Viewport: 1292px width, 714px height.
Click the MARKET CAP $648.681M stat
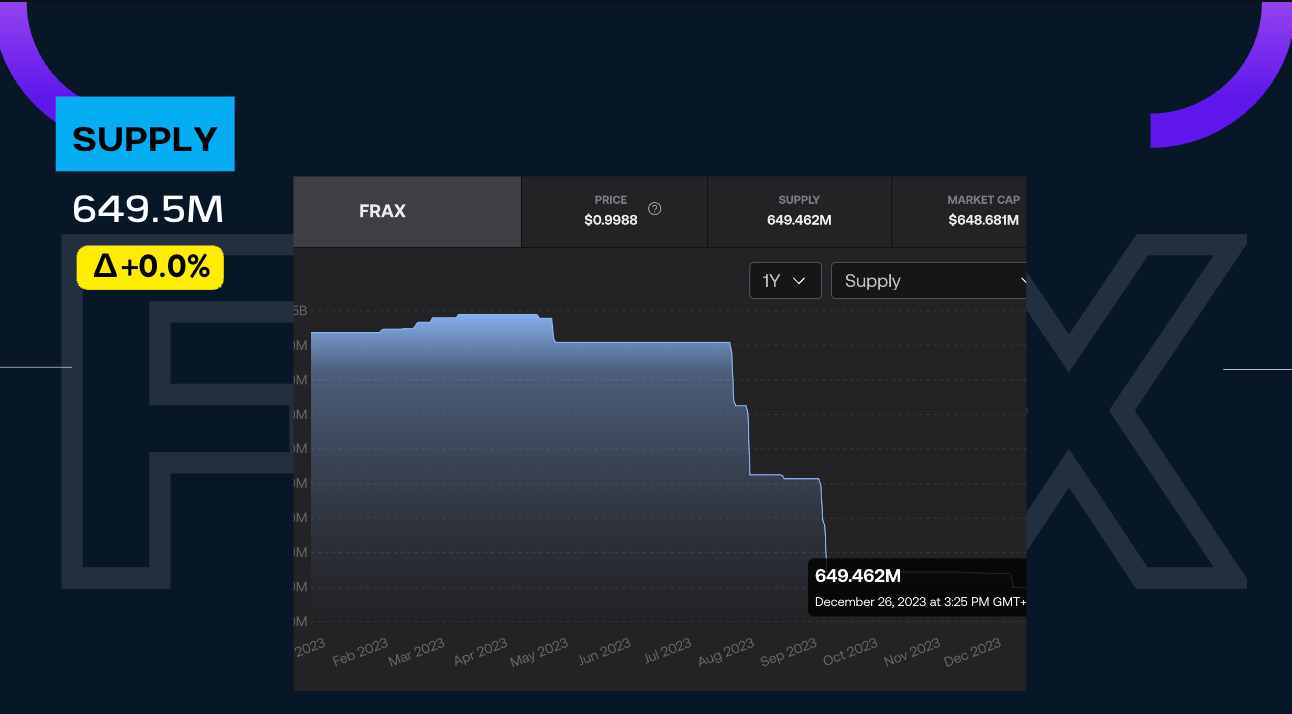click(960, 212)
